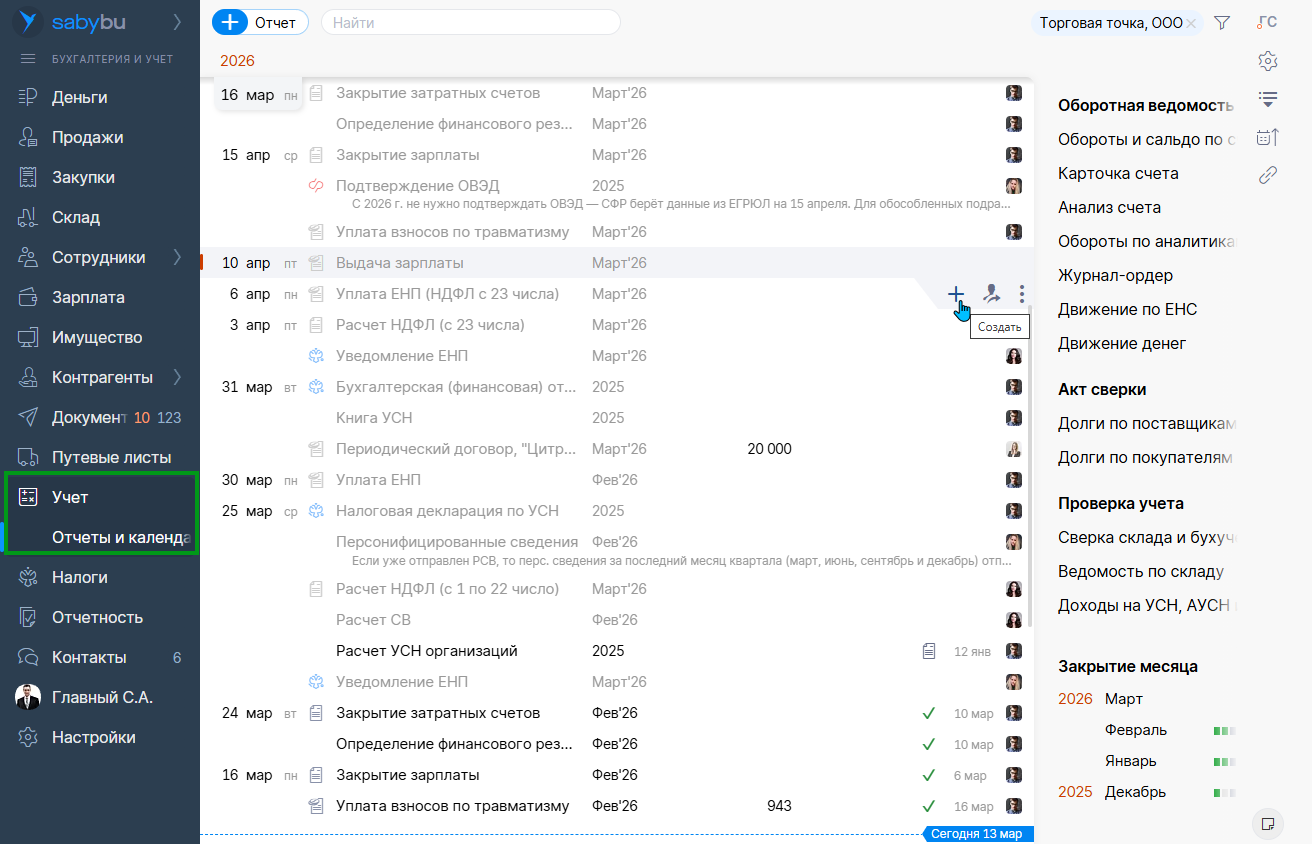Remove the Торговая точка, ООО filter
The image size is (1312, 844).
pyautogui.click(x=1191, y=23)
